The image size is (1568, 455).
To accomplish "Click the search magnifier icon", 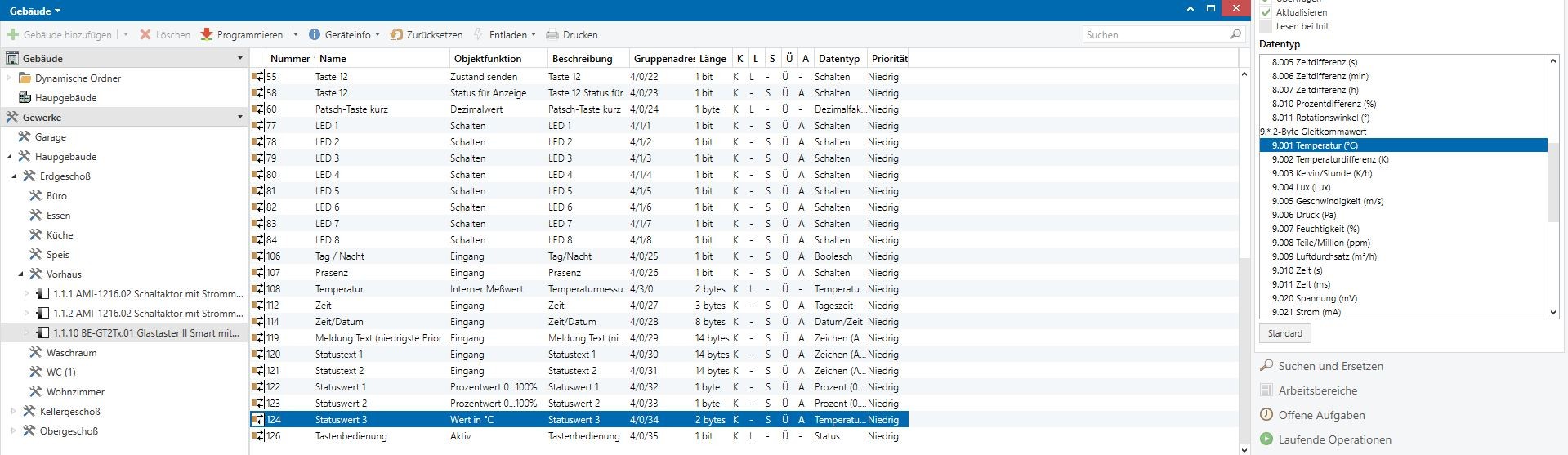I will pyautogui.click(x=1235, y=34).
